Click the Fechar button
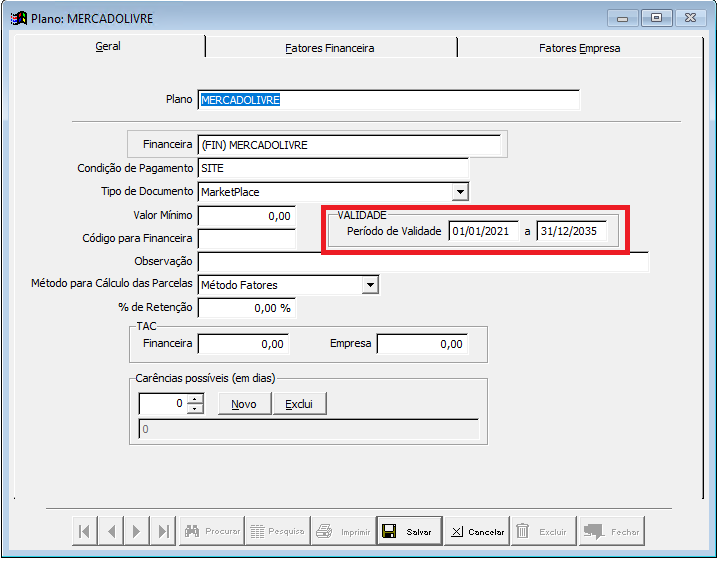 (x=611, y=531)
